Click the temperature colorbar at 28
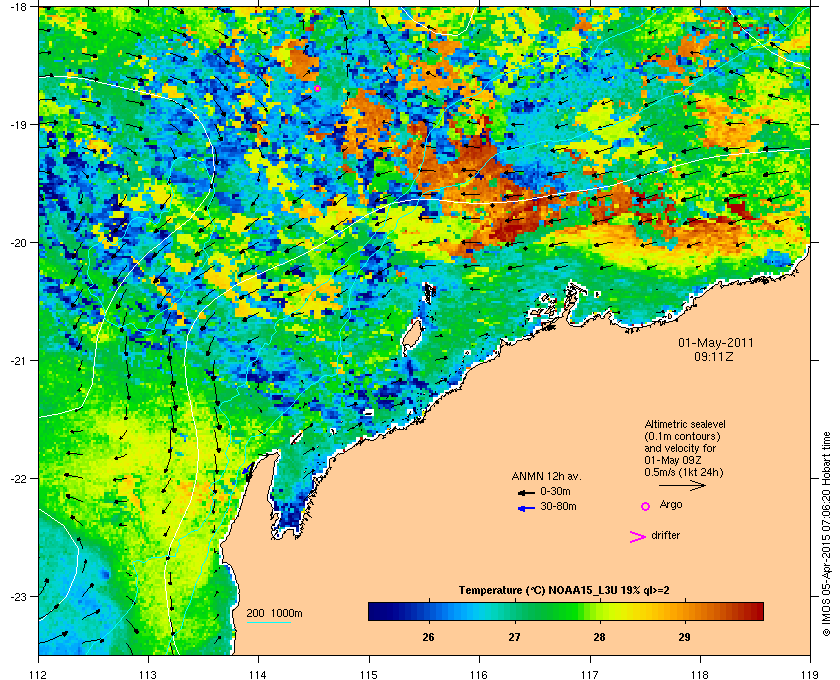 pyautogui.click(x=599, y=611)
